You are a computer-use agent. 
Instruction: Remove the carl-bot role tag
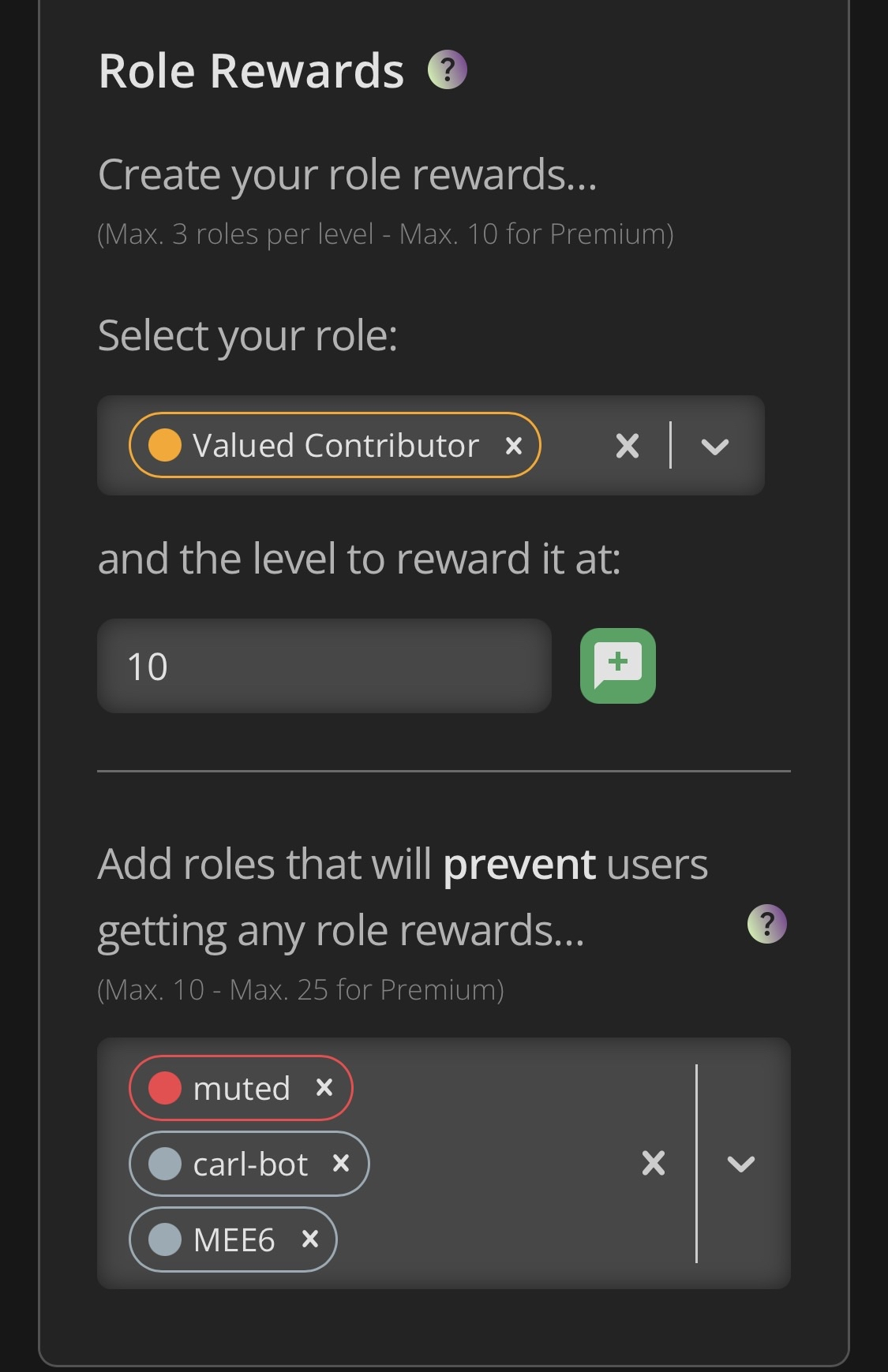341,1164
